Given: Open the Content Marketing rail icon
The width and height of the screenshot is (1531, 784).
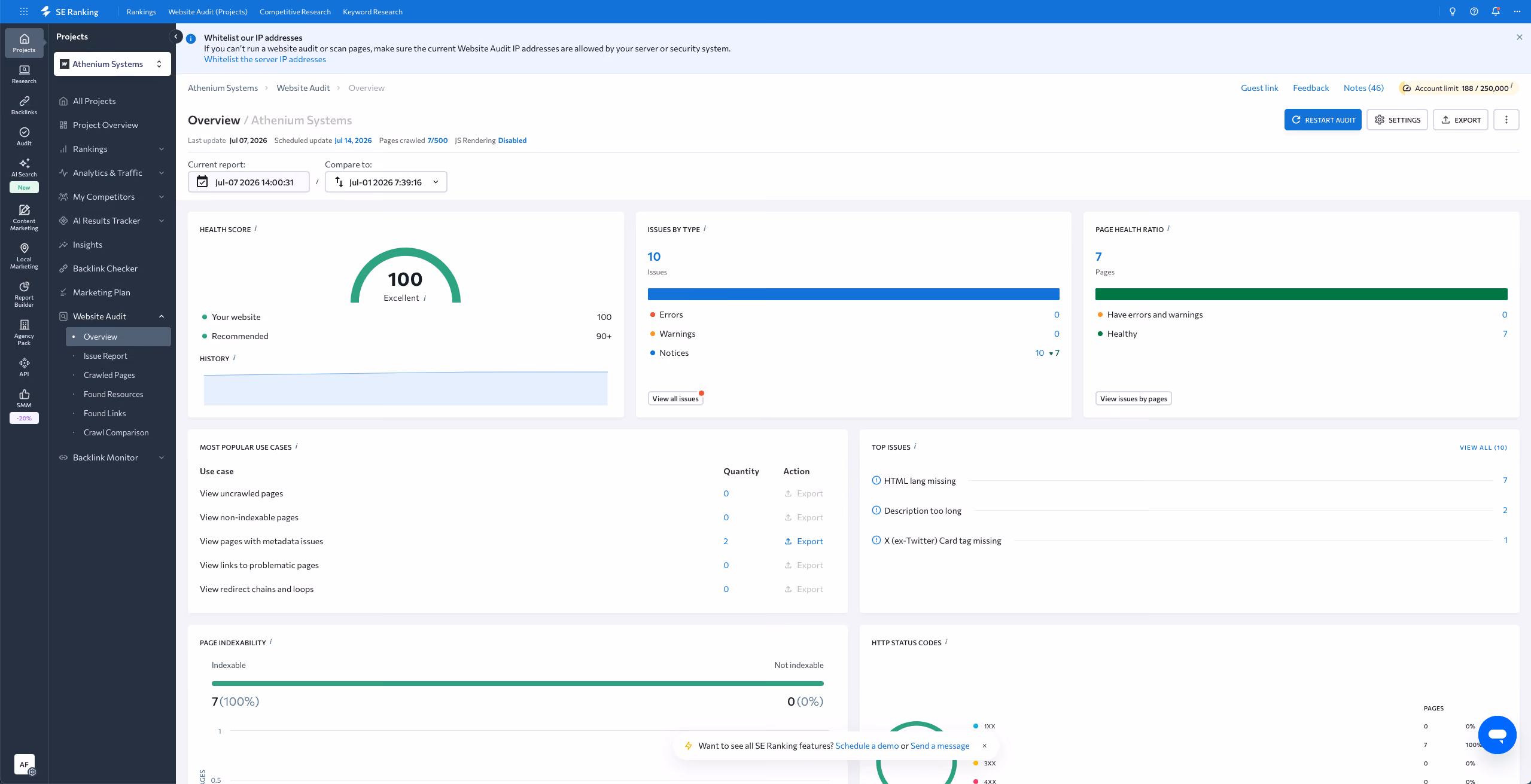Looking at the screenshot, I should point(24,218).
